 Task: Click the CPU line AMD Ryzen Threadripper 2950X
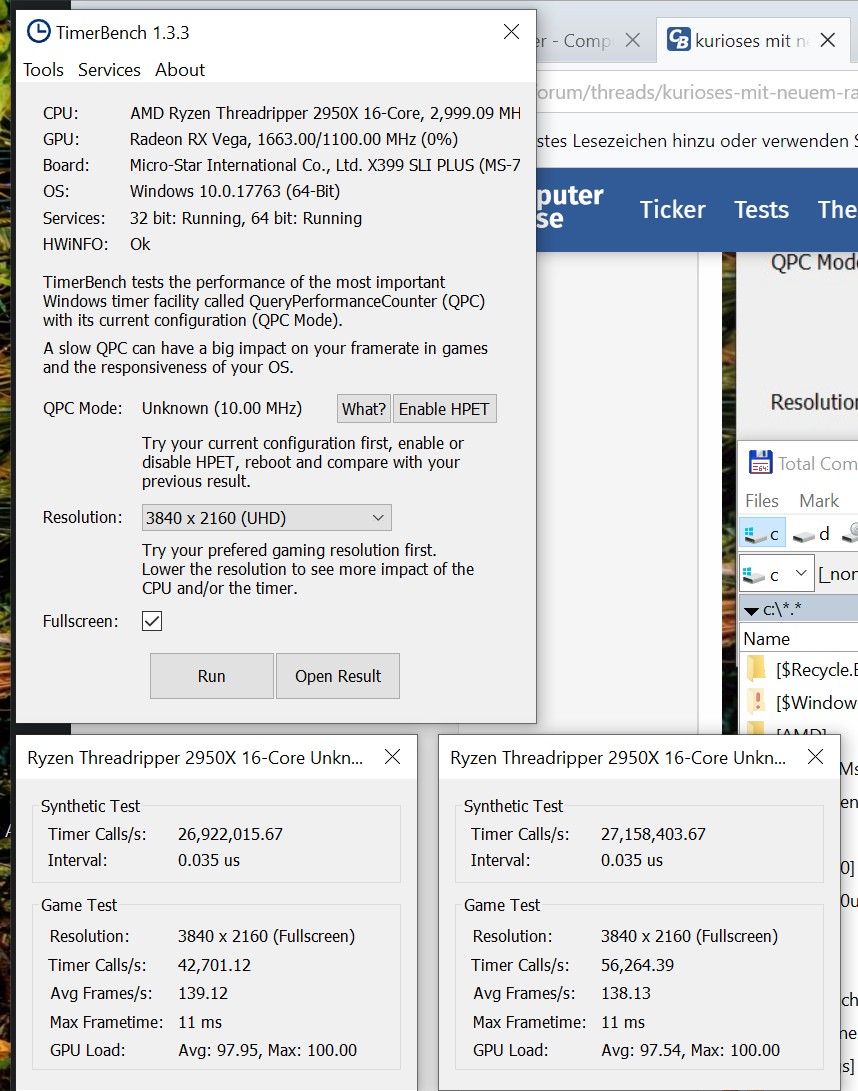coord(325,113)
